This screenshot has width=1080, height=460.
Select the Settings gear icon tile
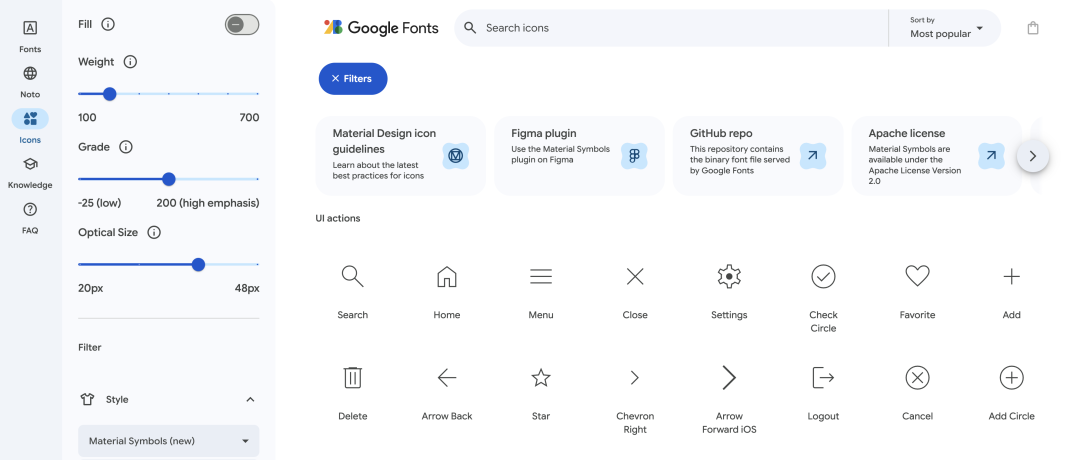point(729,291)
